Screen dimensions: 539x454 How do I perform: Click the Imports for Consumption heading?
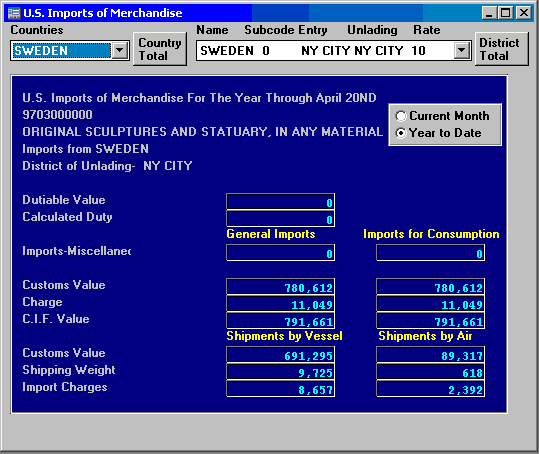[431, 234]
